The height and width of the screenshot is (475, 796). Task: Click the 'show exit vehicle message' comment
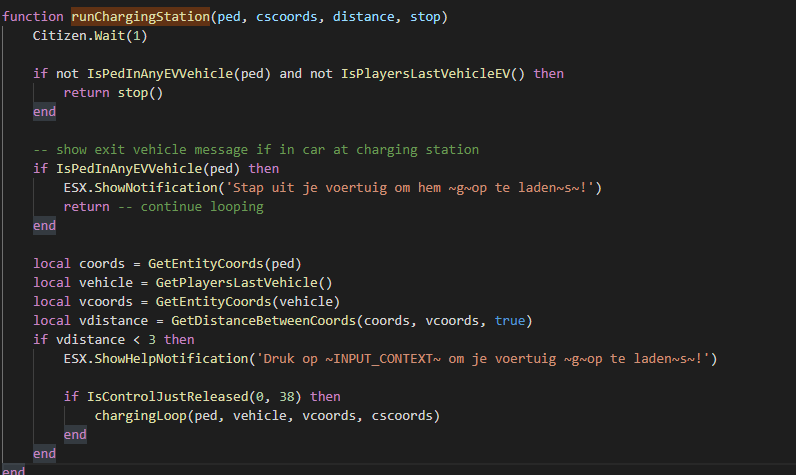(x=255, y=150)
